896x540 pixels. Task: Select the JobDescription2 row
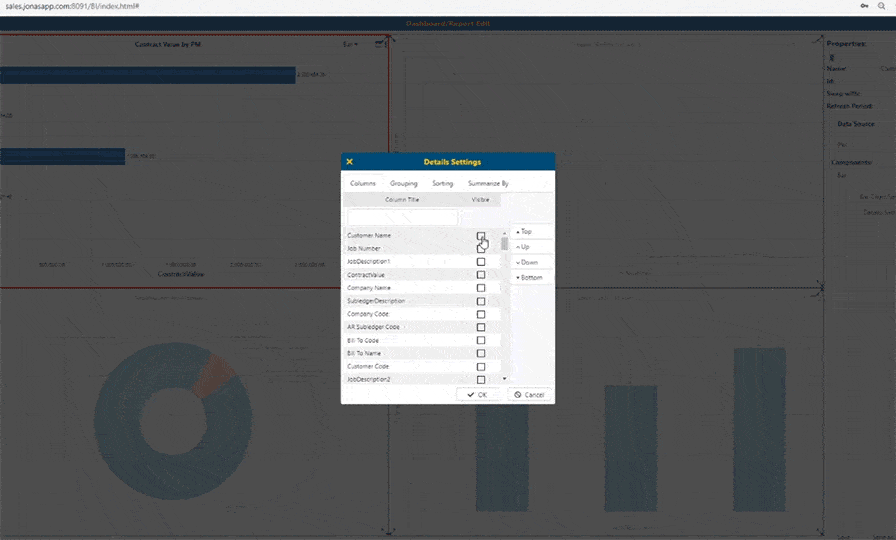[x=422, y=380]
